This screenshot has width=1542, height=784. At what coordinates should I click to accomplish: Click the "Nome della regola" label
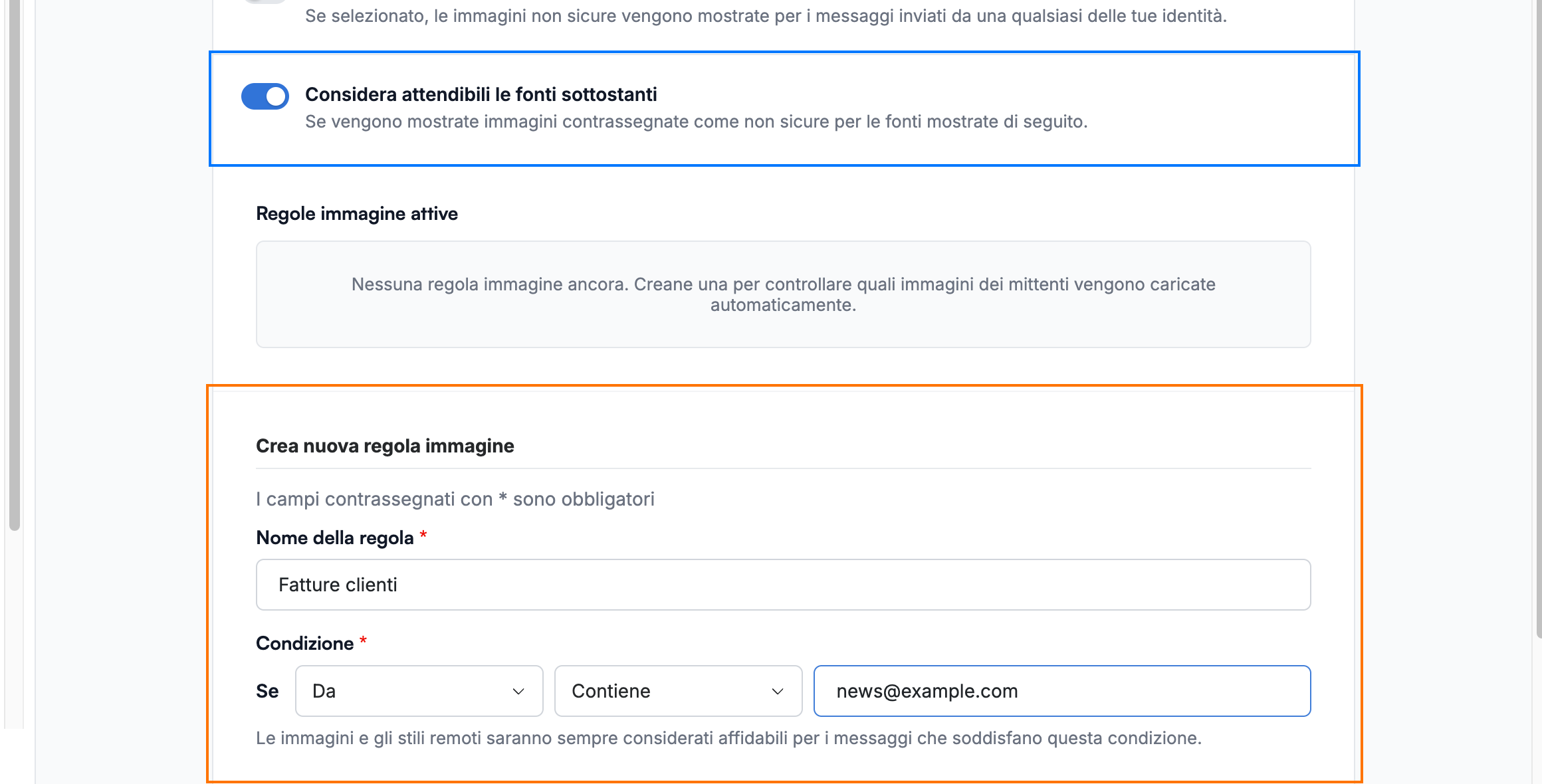tap(335, 538)
